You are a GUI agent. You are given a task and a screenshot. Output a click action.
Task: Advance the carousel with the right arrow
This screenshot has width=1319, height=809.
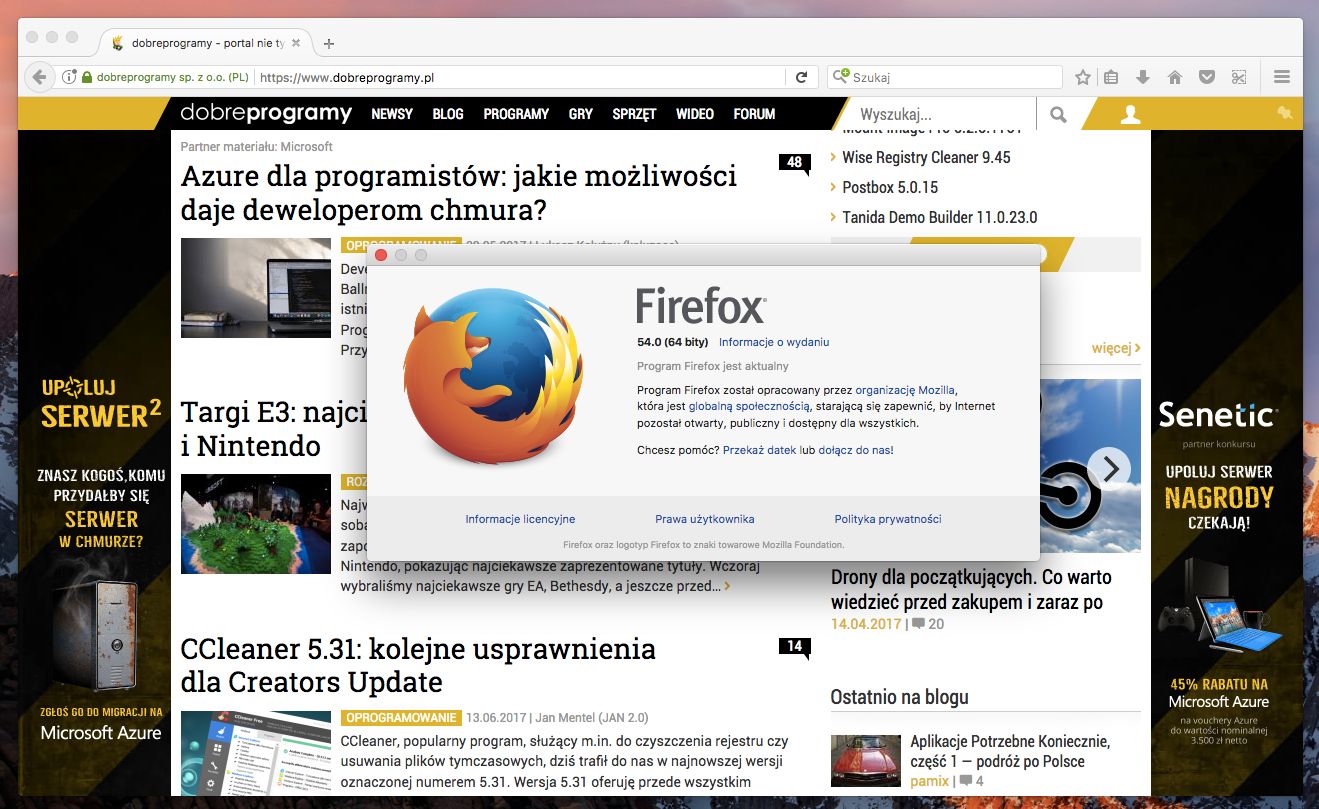click(x=1109, y=467)
